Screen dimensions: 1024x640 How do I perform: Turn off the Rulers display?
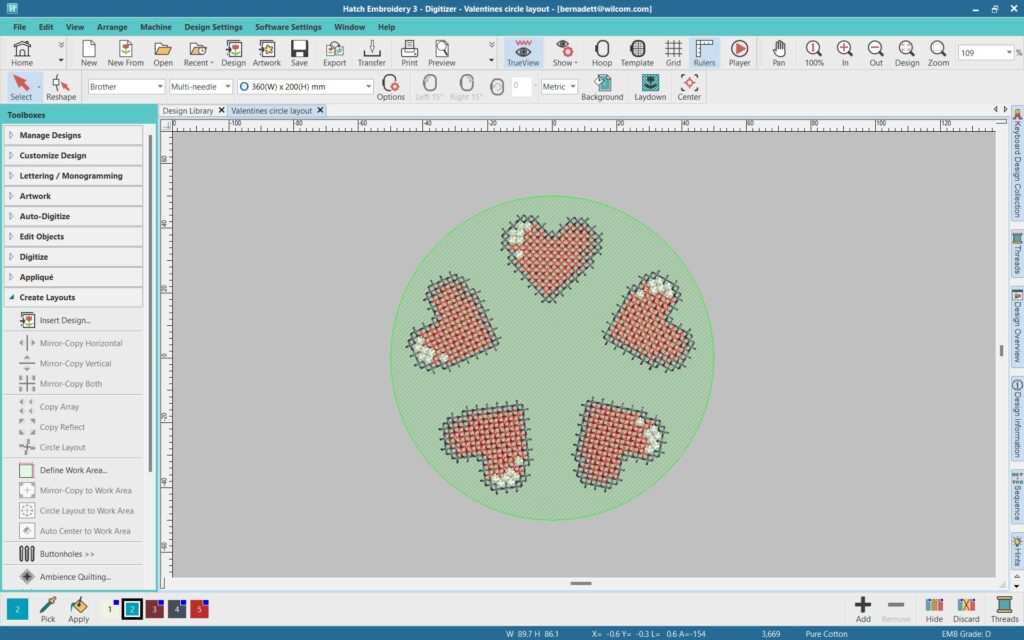pyautogui.click(x=704, y=52)
